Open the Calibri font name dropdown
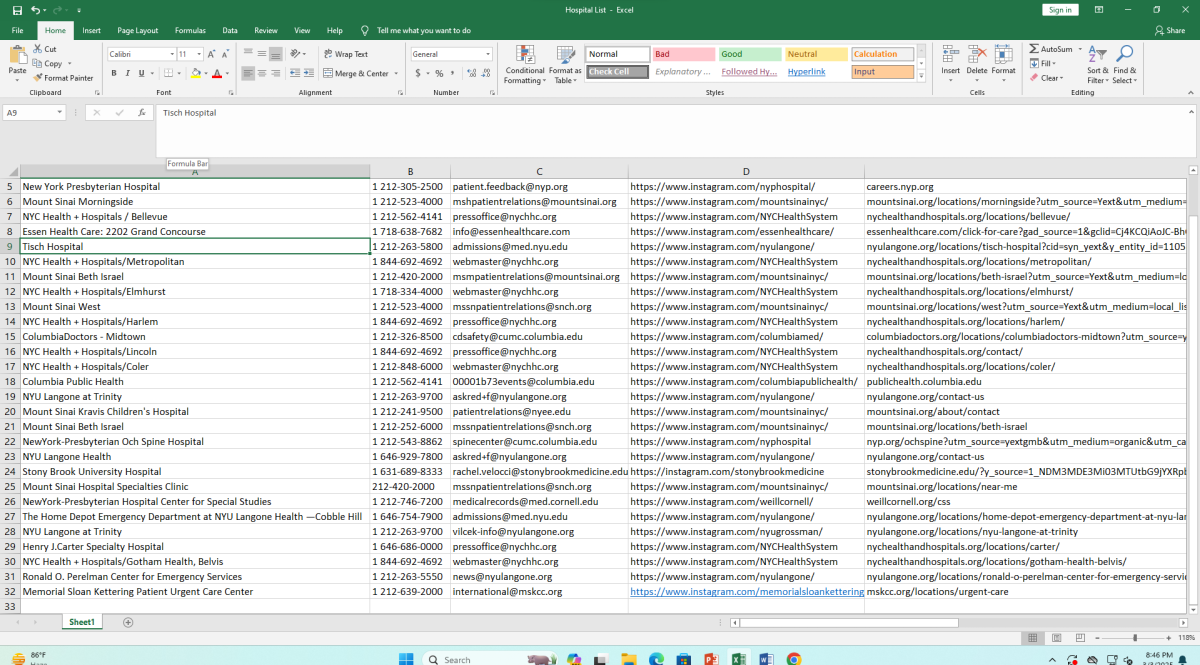Screen dimensions: 1200x665 pos(171,54)
